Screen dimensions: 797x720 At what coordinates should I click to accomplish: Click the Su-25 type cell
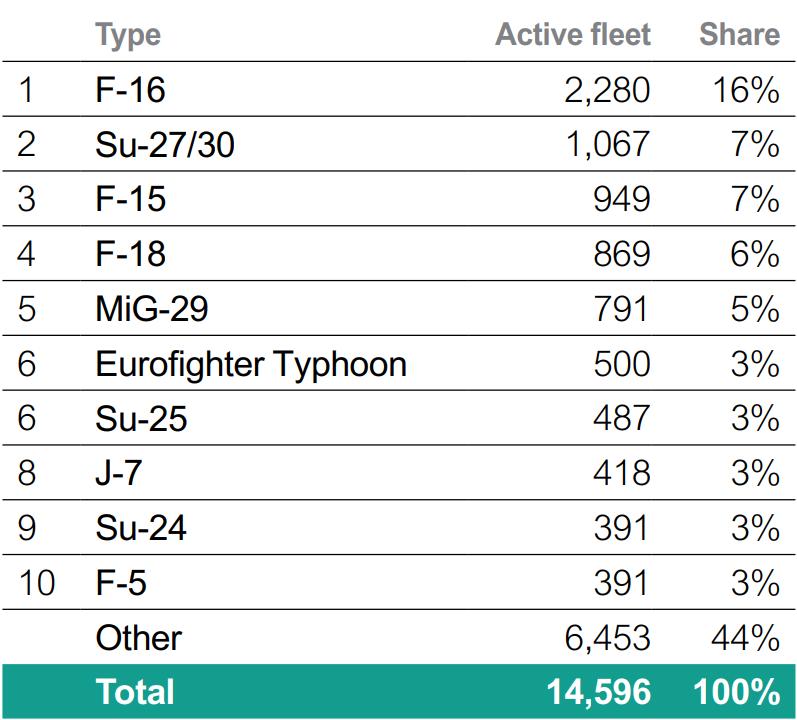(141, 418)
